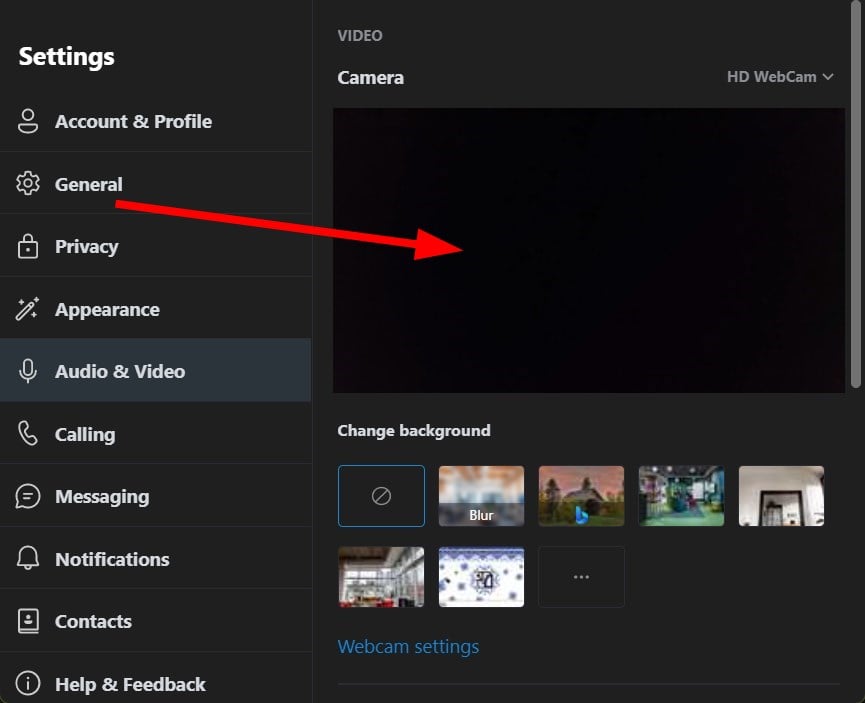Expand more backgrounds with ellipsis tile
This screenshot has width=865, height=703.
click(581, 577)
